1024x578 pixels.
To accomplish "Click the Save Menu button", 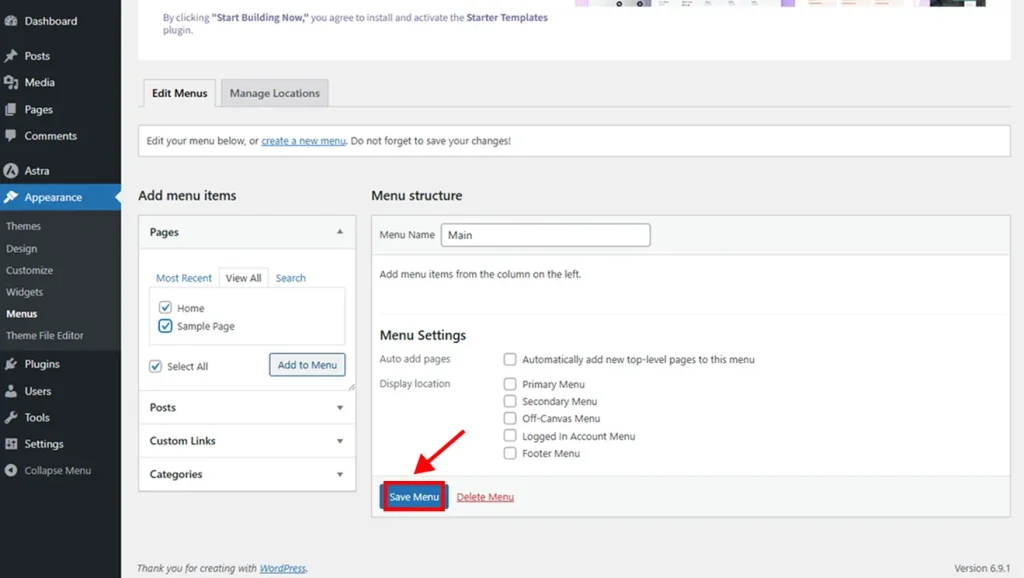I will (413, 496).
